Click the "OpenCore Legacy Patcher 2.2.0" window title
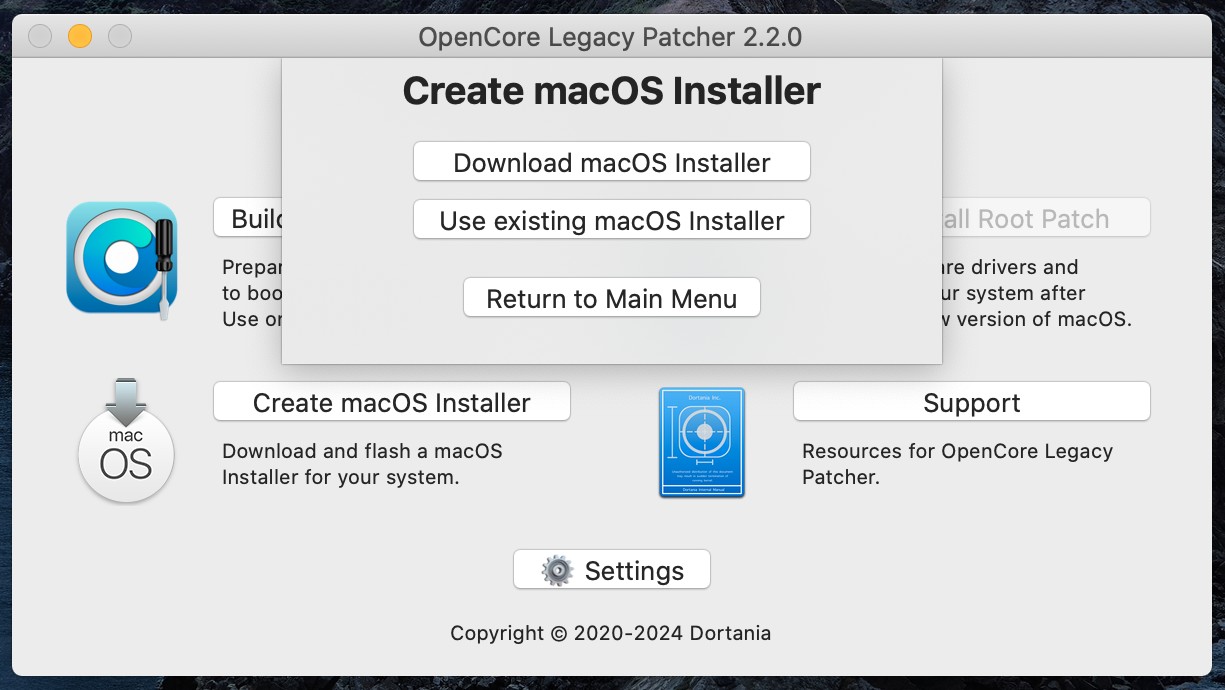The image size is (1225, 690). pos(610,37)
